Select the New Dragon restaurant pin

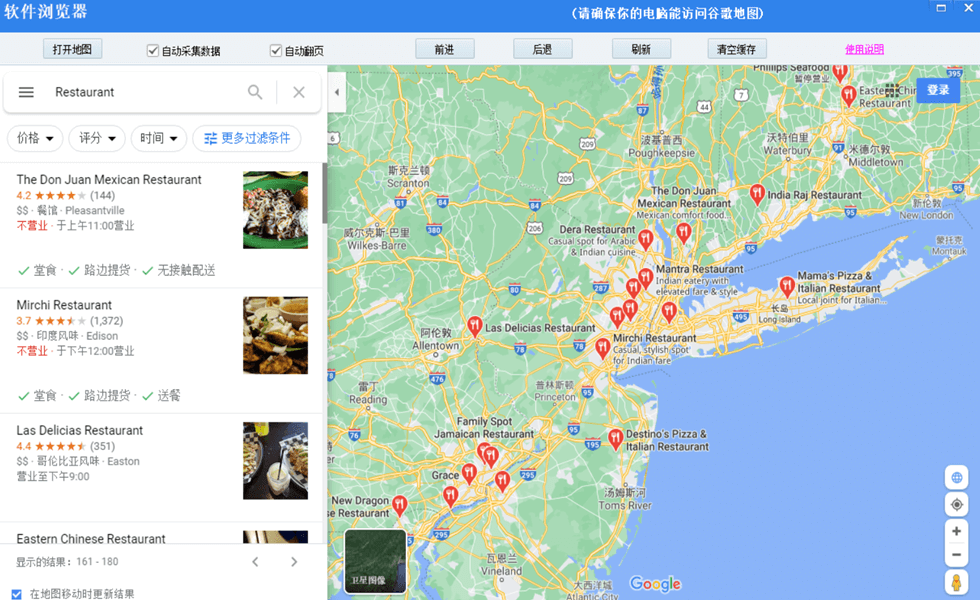point(400,506)
